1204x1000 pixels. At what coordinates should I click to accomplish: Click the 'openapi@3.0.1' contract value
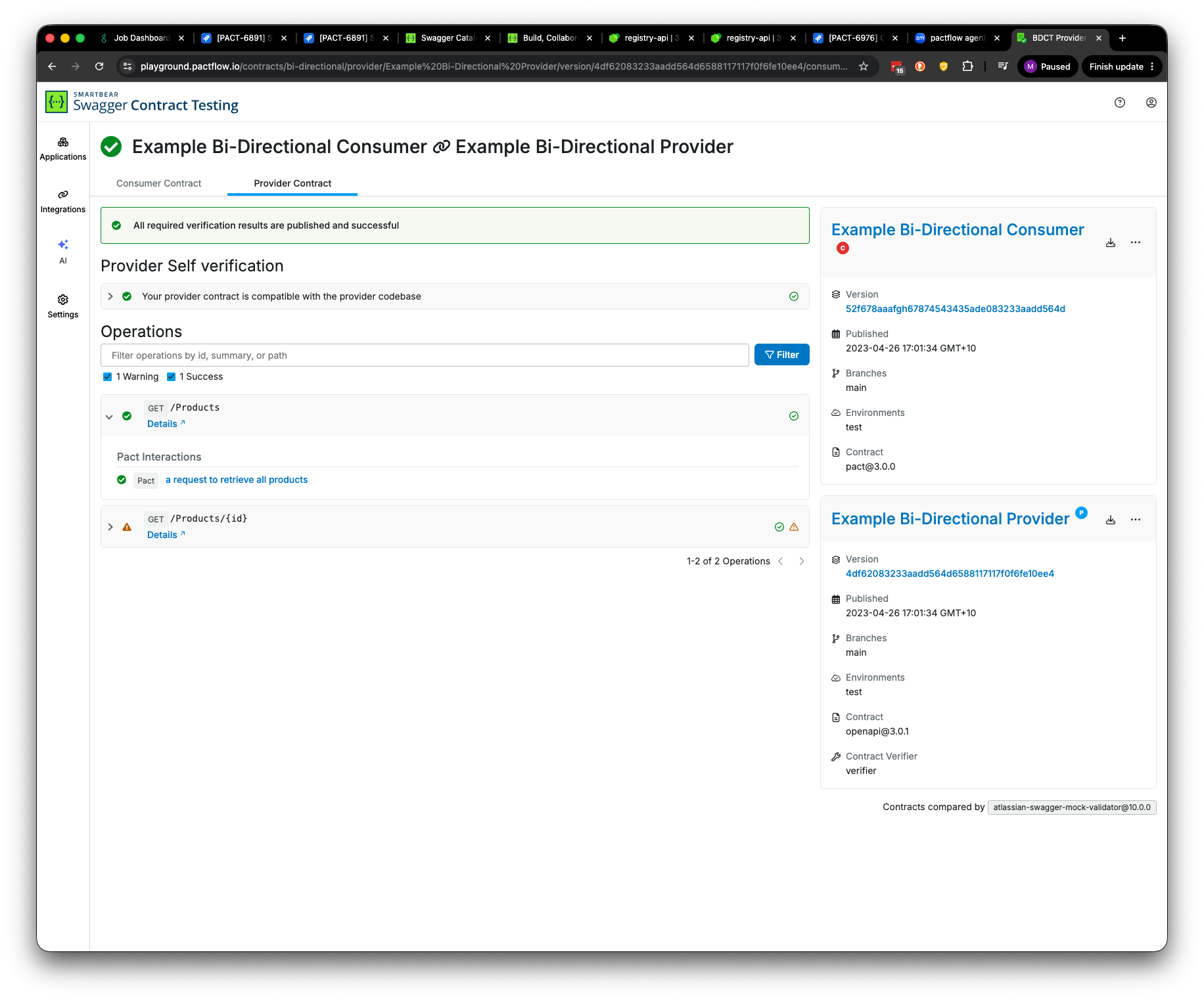(877, 731)
